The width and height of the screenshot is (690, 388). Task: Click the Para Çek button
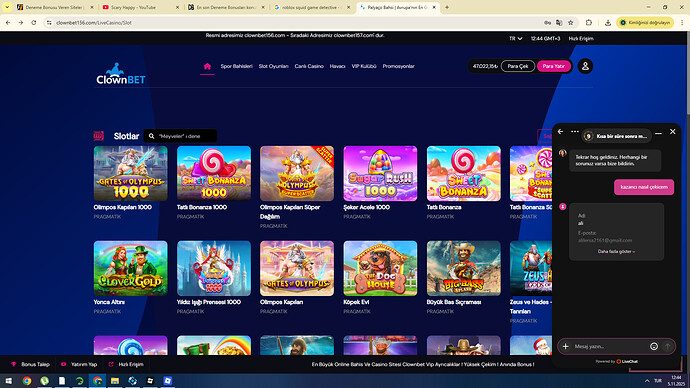click(x=518, y=66)
